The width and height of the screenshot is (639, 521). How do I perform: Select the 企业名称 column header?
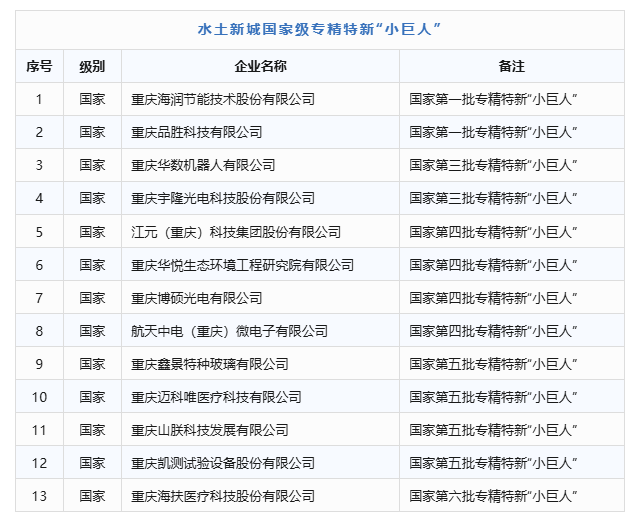click(260, 66)
